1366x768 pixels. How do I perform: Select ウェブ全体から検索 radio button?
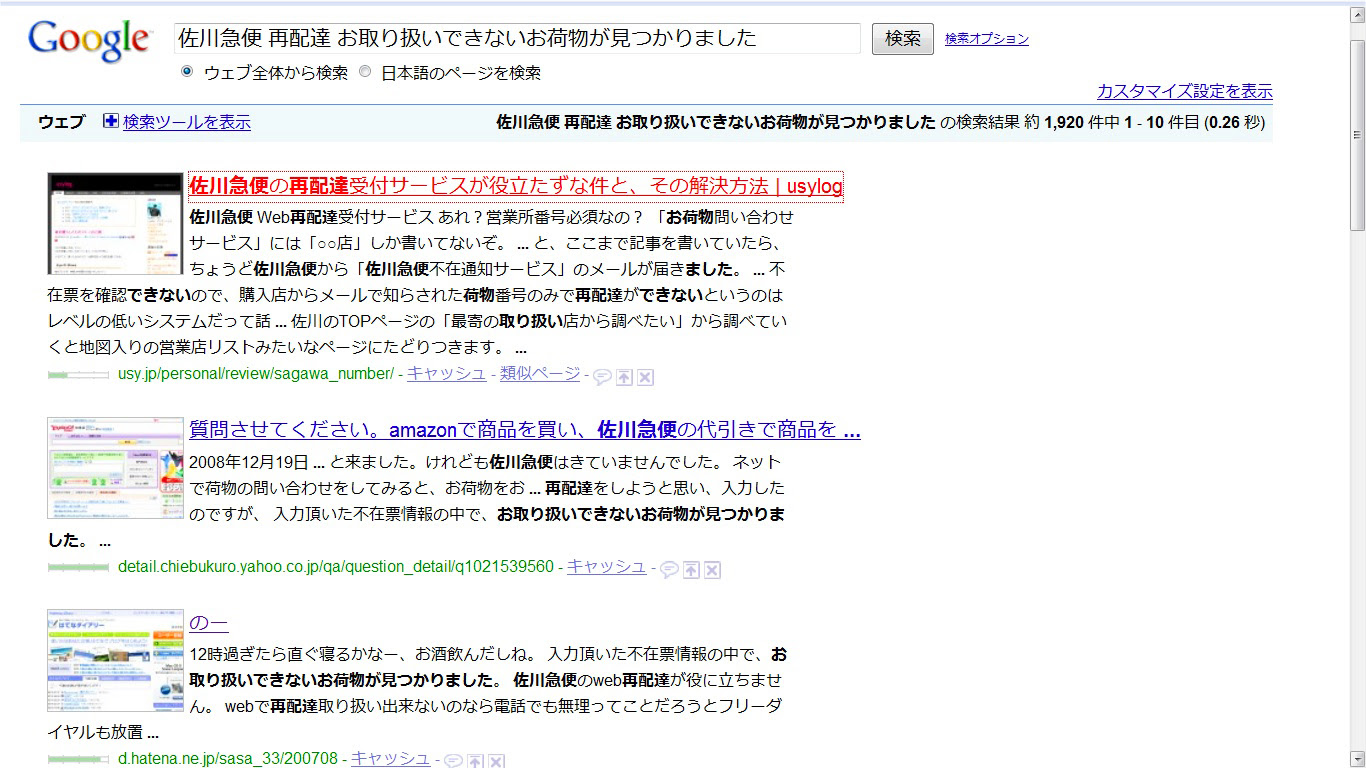pos(187,72)
